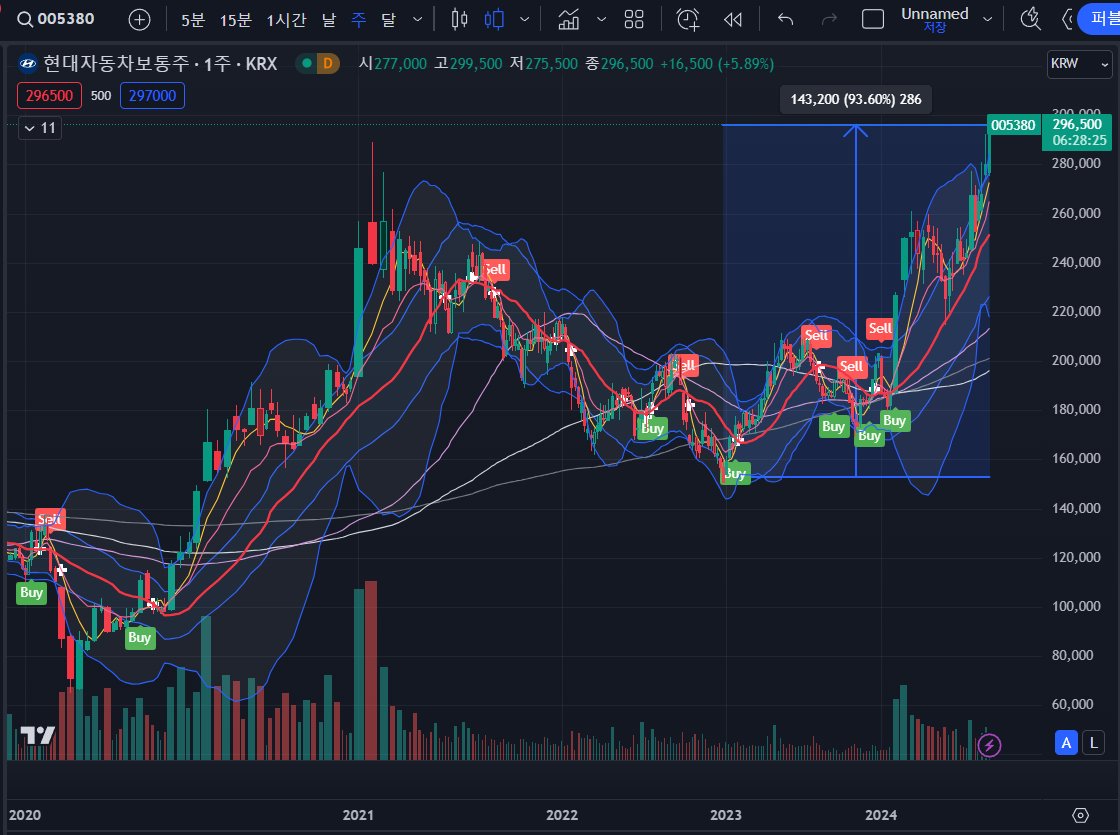Click the purple lightning flash icon

[x=989, y=746]
